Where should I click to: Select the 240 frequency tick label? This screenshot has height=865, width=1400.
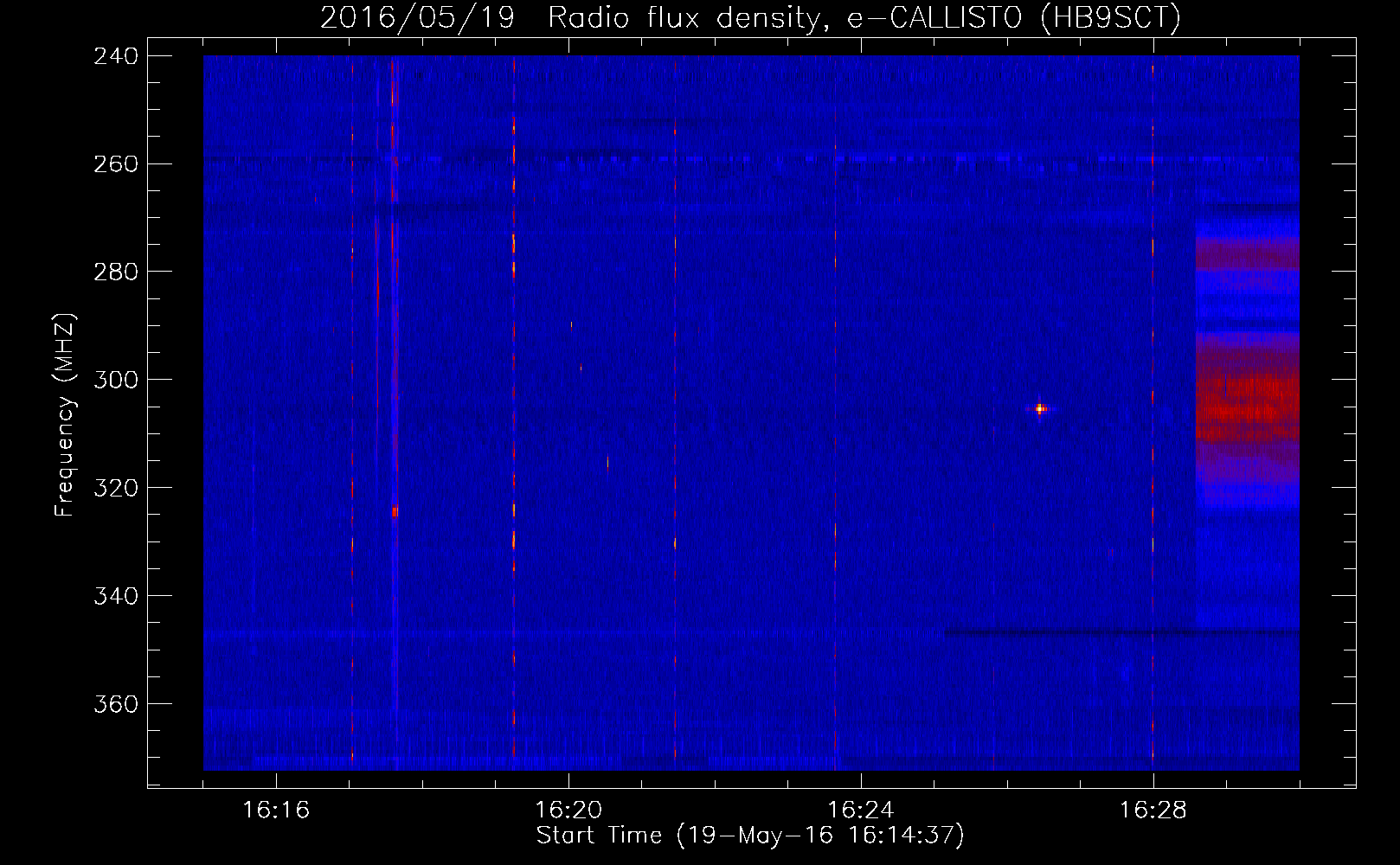(115, 56)
